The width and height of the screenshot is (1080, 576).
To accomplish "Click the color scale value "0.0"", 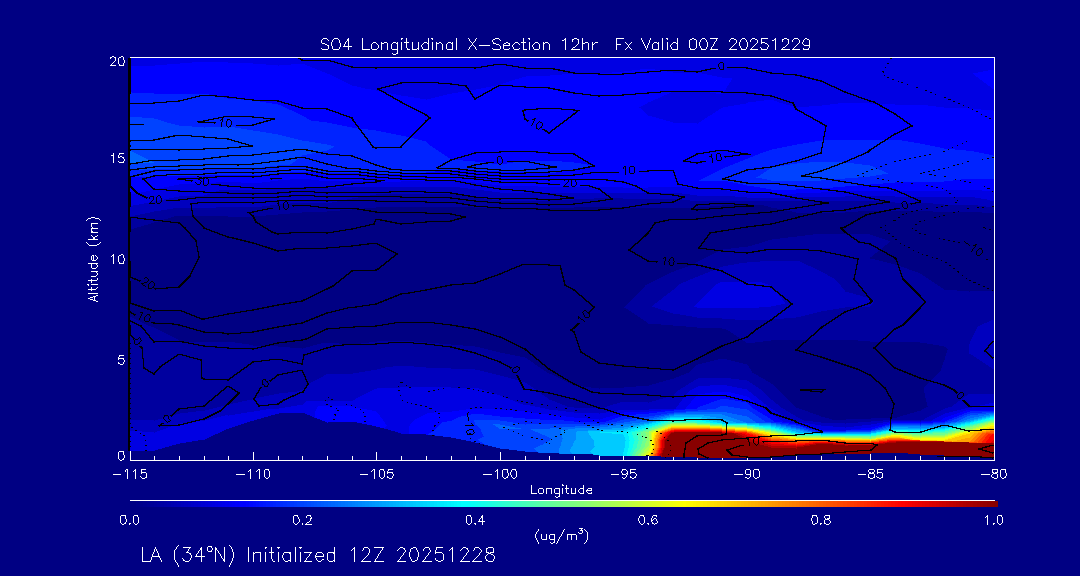I will (x=129, y=520).
